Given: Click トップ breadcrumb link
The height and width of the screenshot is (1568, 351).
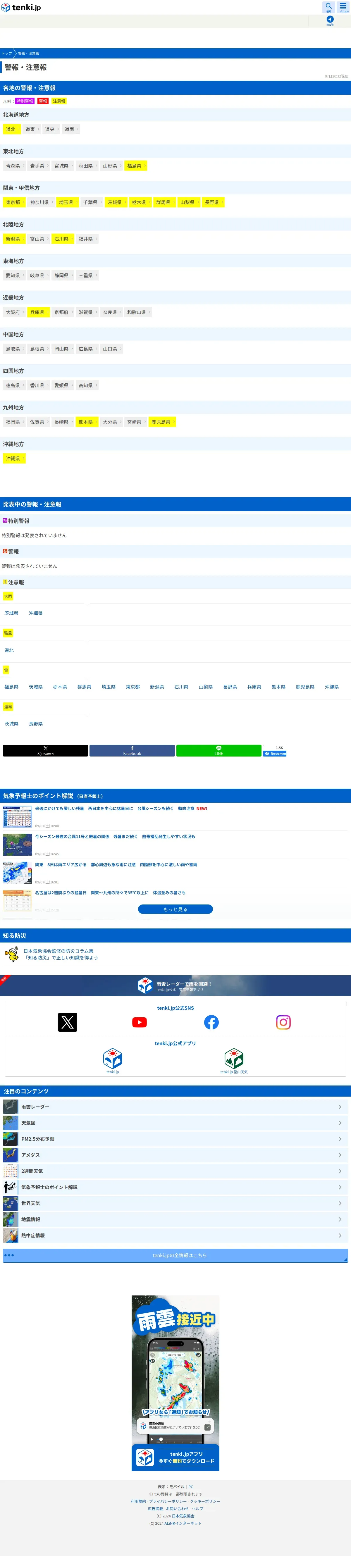Looking at the screenshot, I should (7, 54).
